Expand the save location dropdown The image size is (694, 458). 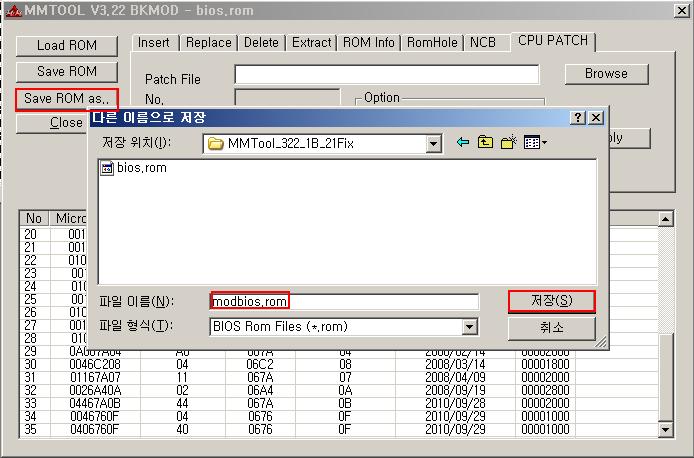coord(434,143)
